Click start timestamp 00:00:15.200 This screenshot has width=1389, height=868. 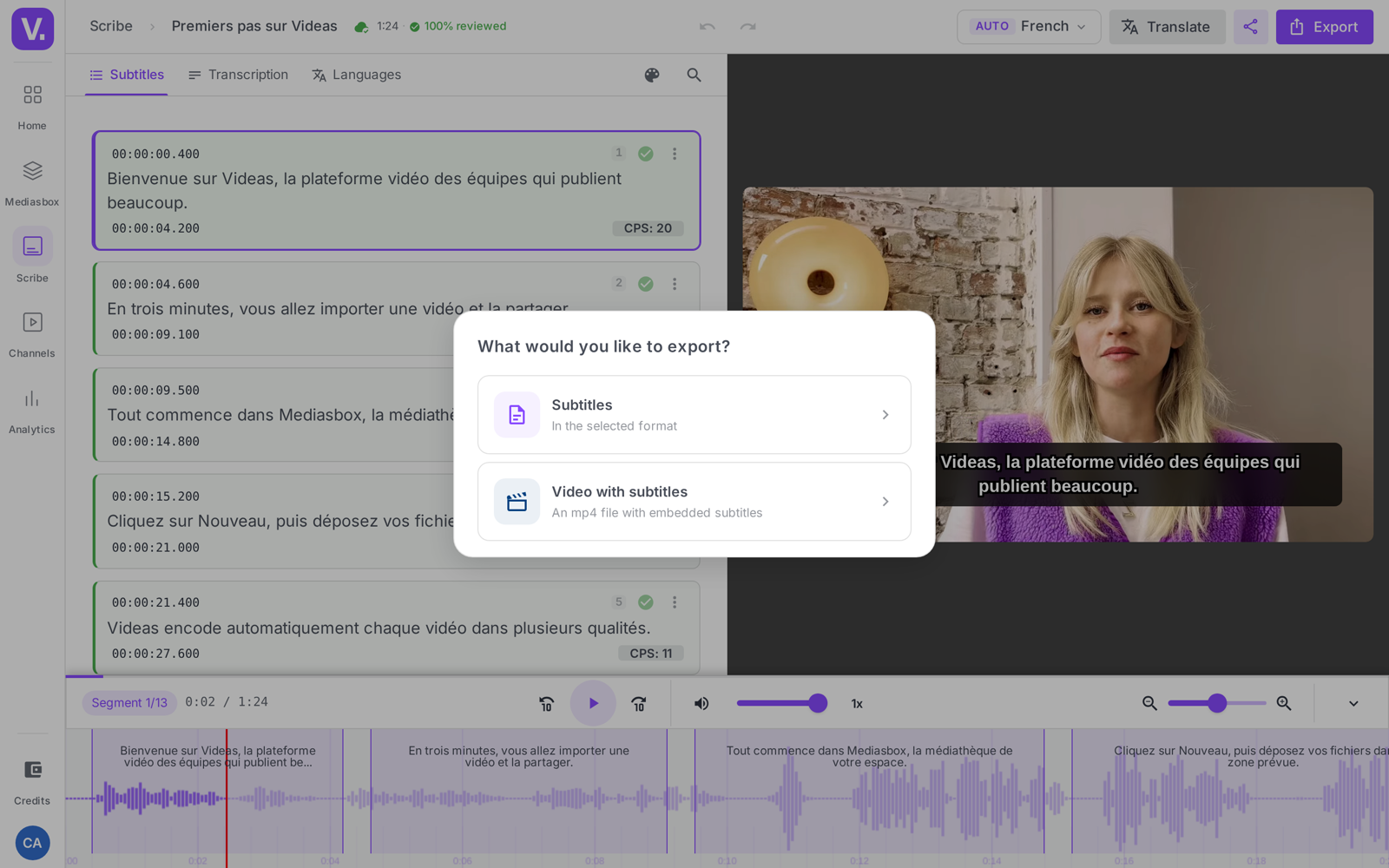coord(155,496)
